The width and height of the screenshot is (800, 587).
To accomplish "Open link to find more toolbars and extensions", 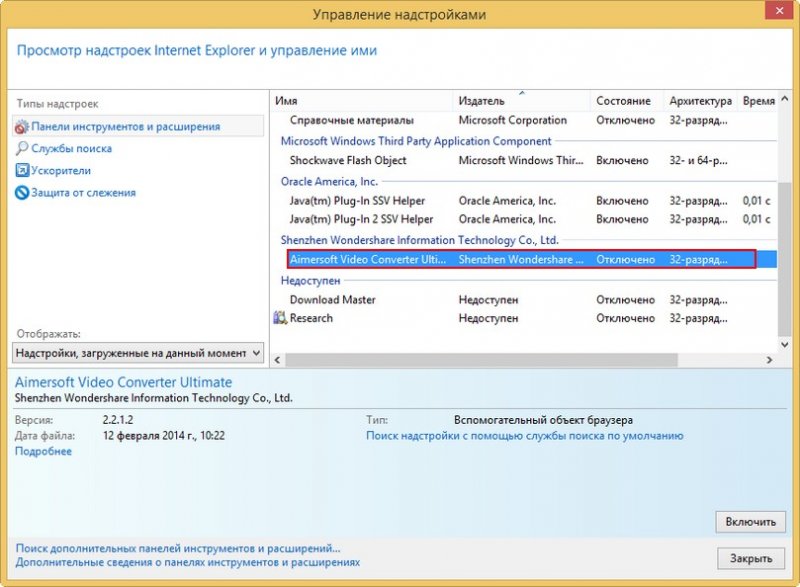I will [178, 548].
